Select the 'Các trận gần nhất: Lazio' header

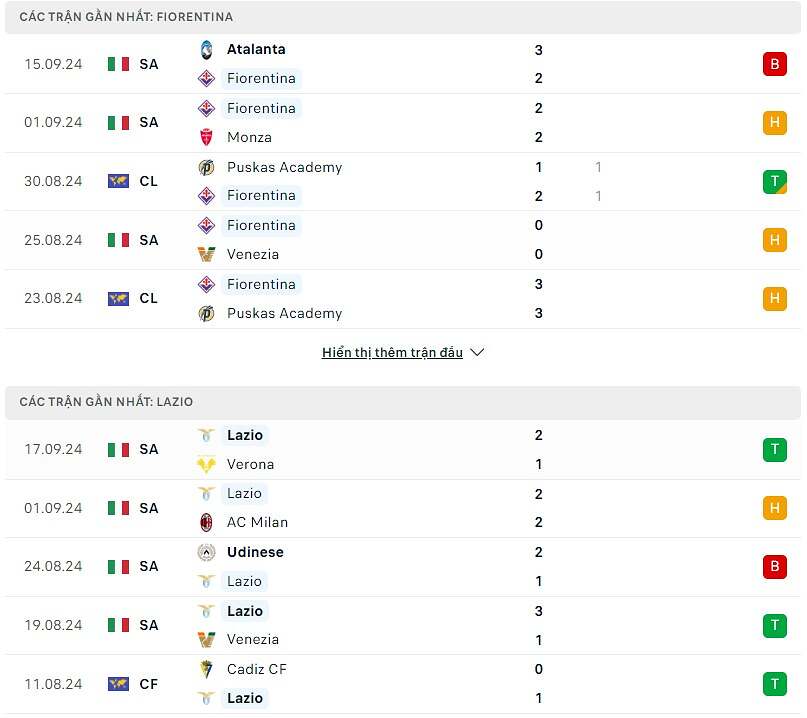point(106,402)
